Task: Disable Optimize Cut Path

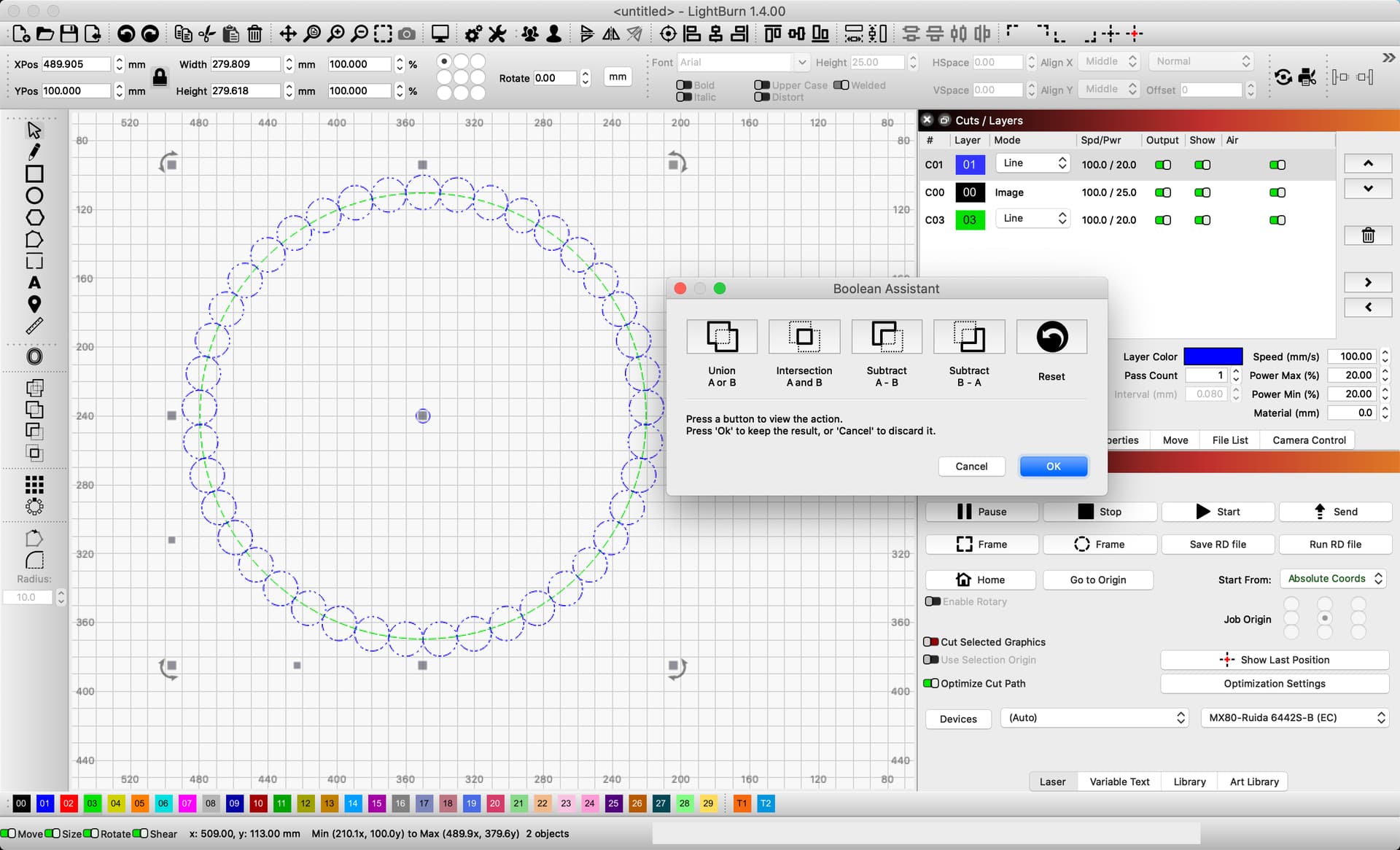Action: point(931,683)
